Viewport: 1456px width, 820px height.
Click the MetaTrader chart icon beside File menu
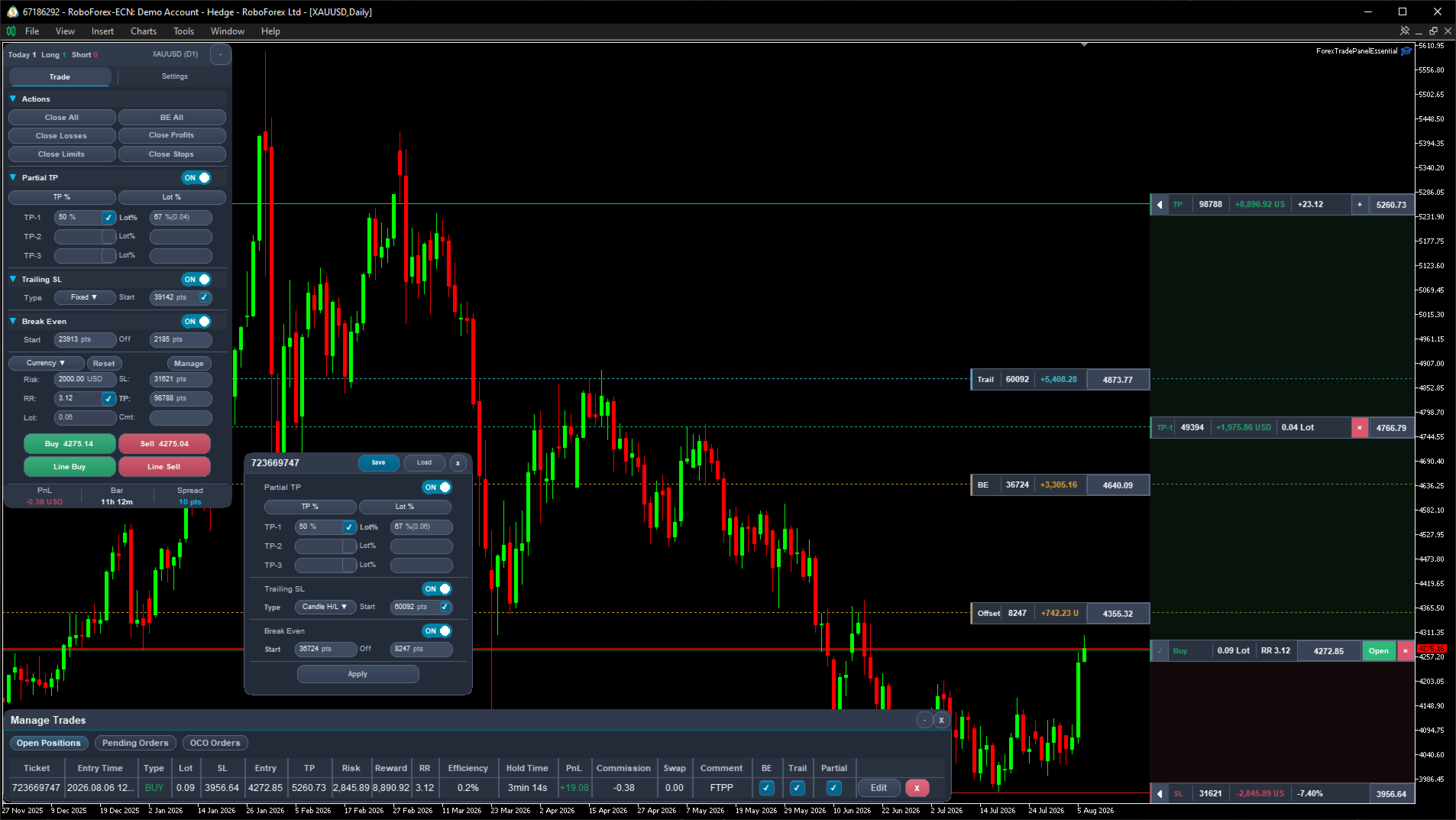[x=11, y=31]
